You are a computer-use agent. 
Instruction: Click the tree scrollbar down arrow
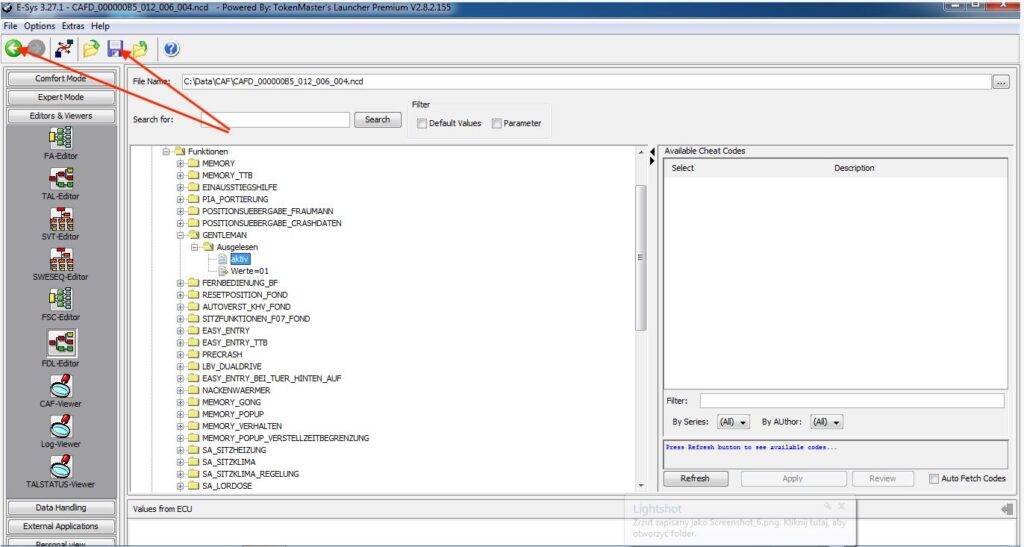click(x=641, y=486)
